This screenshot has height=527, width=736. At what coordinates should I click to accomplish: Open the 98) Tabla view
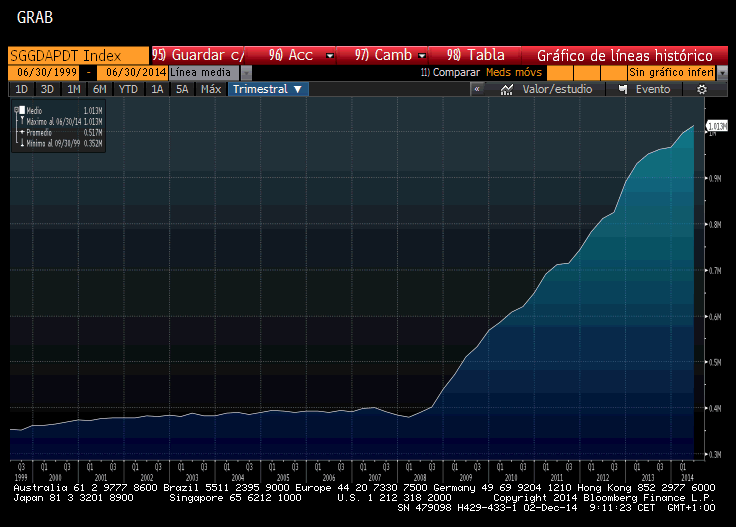475,55
